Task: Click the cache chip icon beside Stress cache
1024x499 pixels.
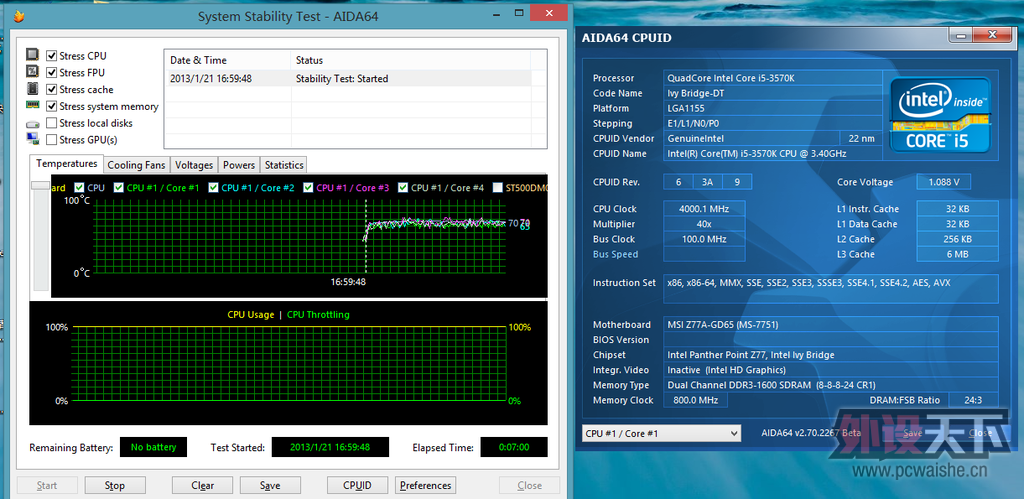Action: point(32,89)
